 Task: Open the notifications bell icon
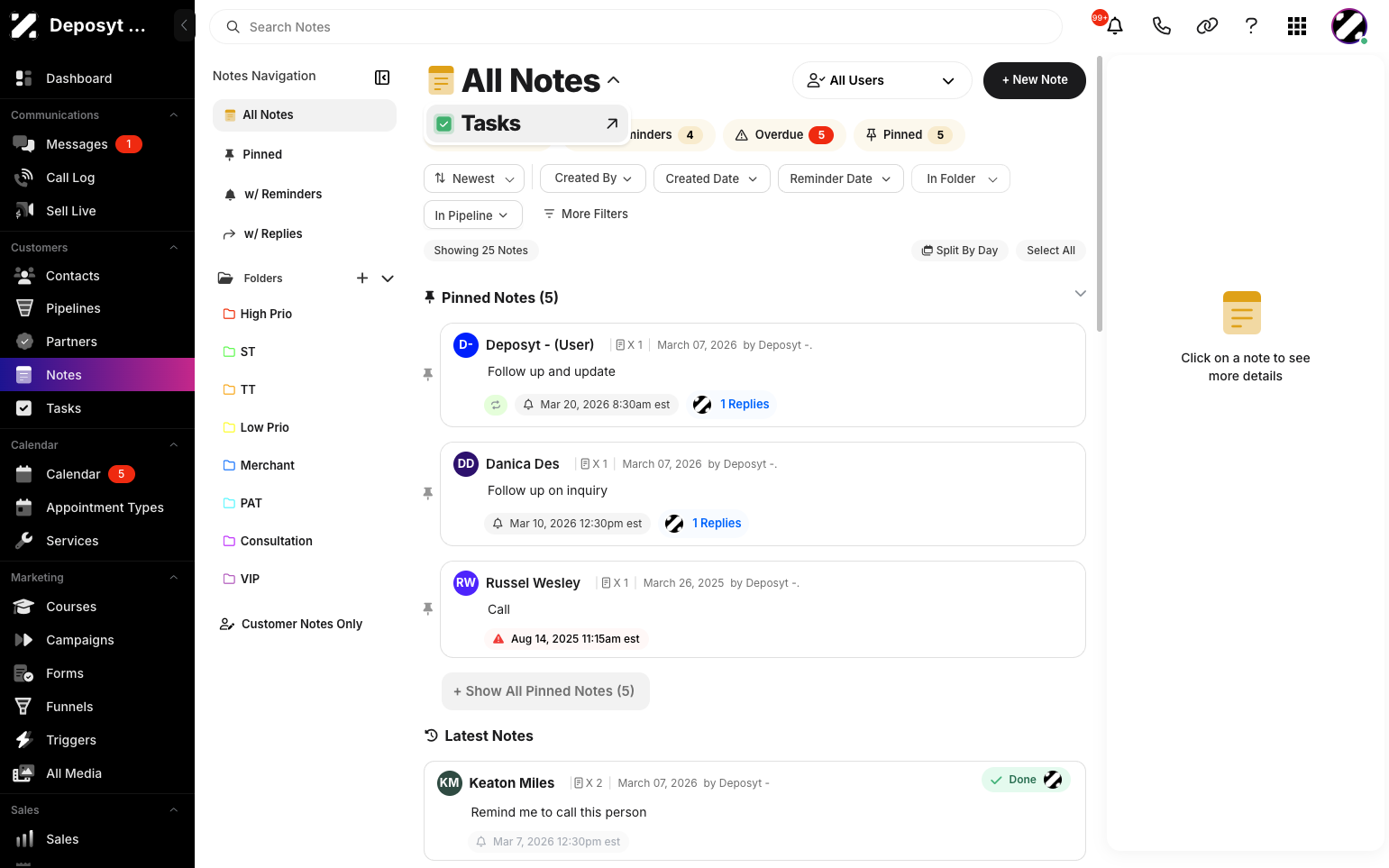coord(1115,26)
